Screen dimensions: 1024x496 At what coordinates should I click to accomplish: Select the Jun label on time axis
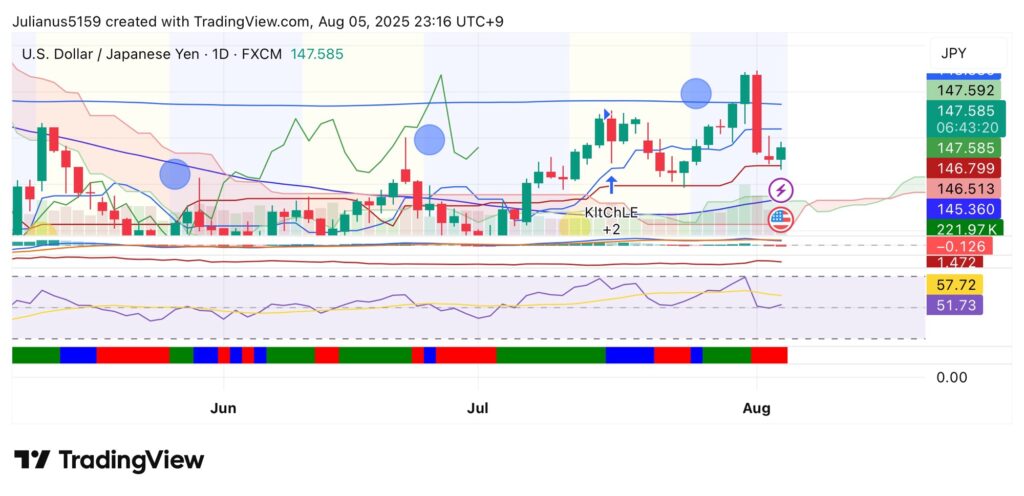coord(225,408)
